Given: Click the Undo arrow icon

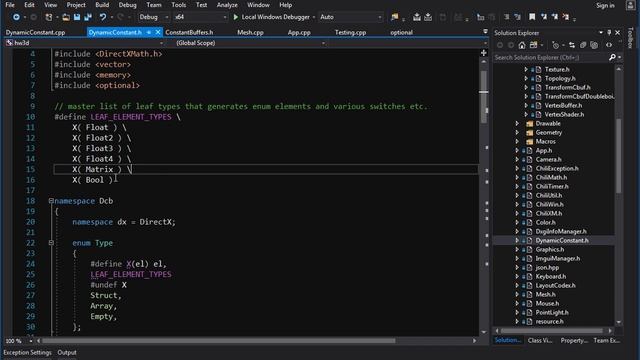Looking at the screenshot, I should pos(103,17).
